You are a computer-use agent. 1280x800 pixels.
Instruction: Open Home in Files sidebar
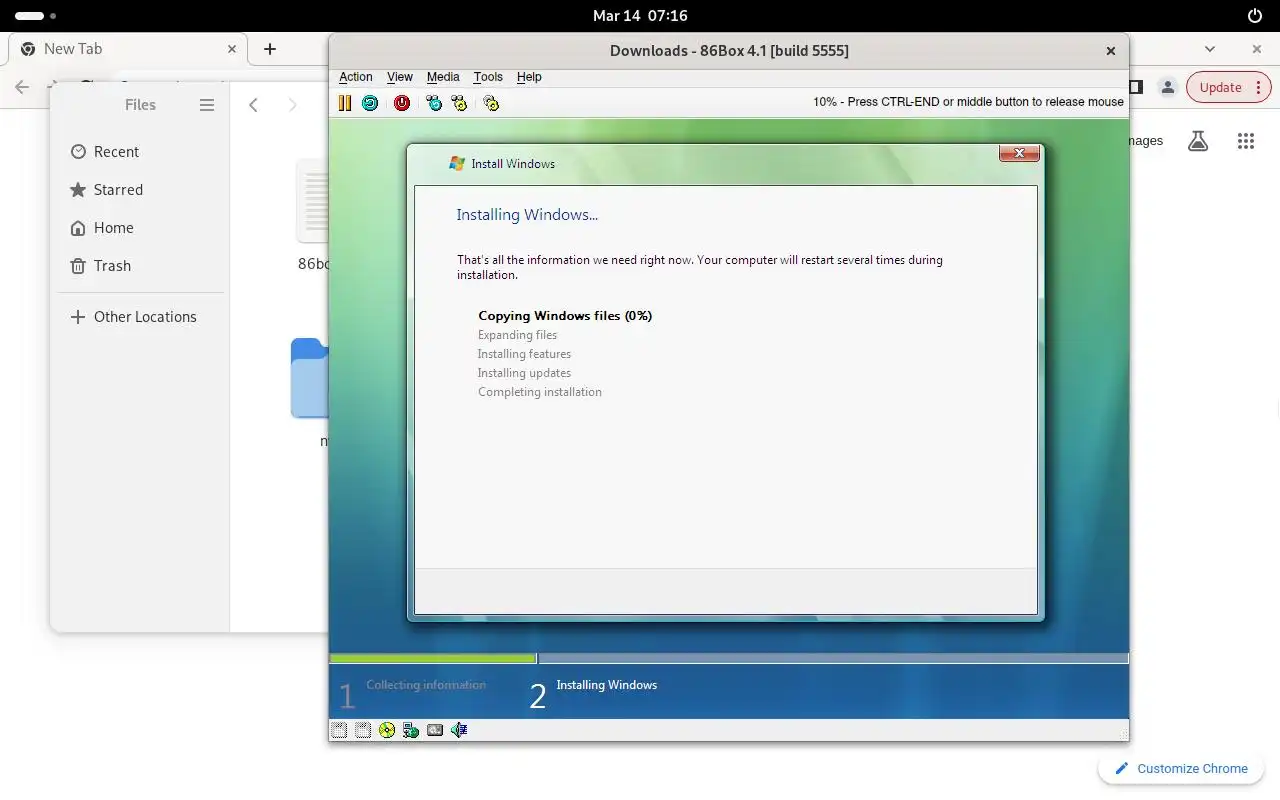140,228
